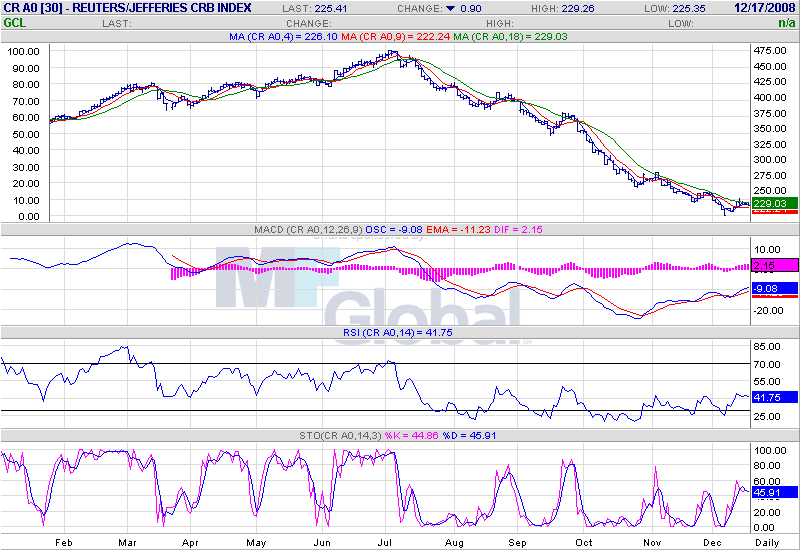
Task: Select the HIGH: 229.26 value
Action: click(x=563, y=9)
